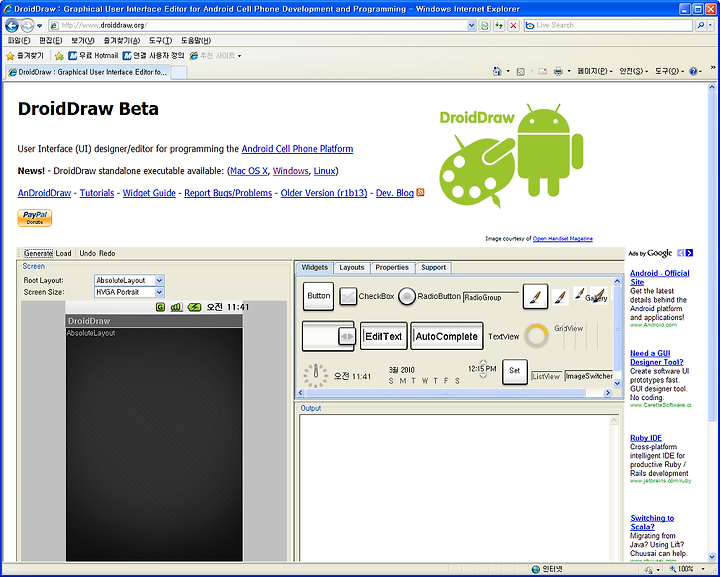Click the Load button

(63, 253)
